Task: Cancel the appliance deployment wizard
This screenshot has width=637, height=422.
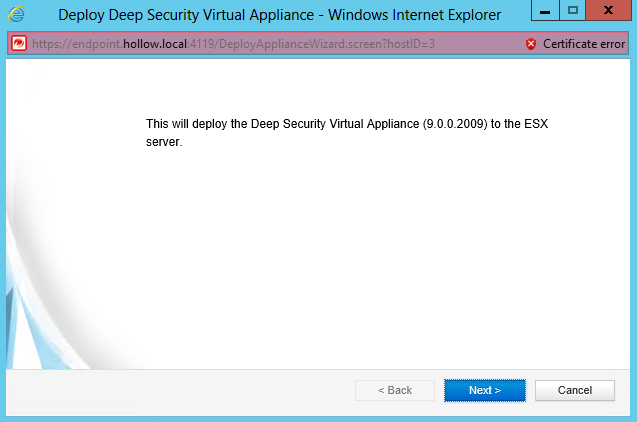Action: click(574, 390)
